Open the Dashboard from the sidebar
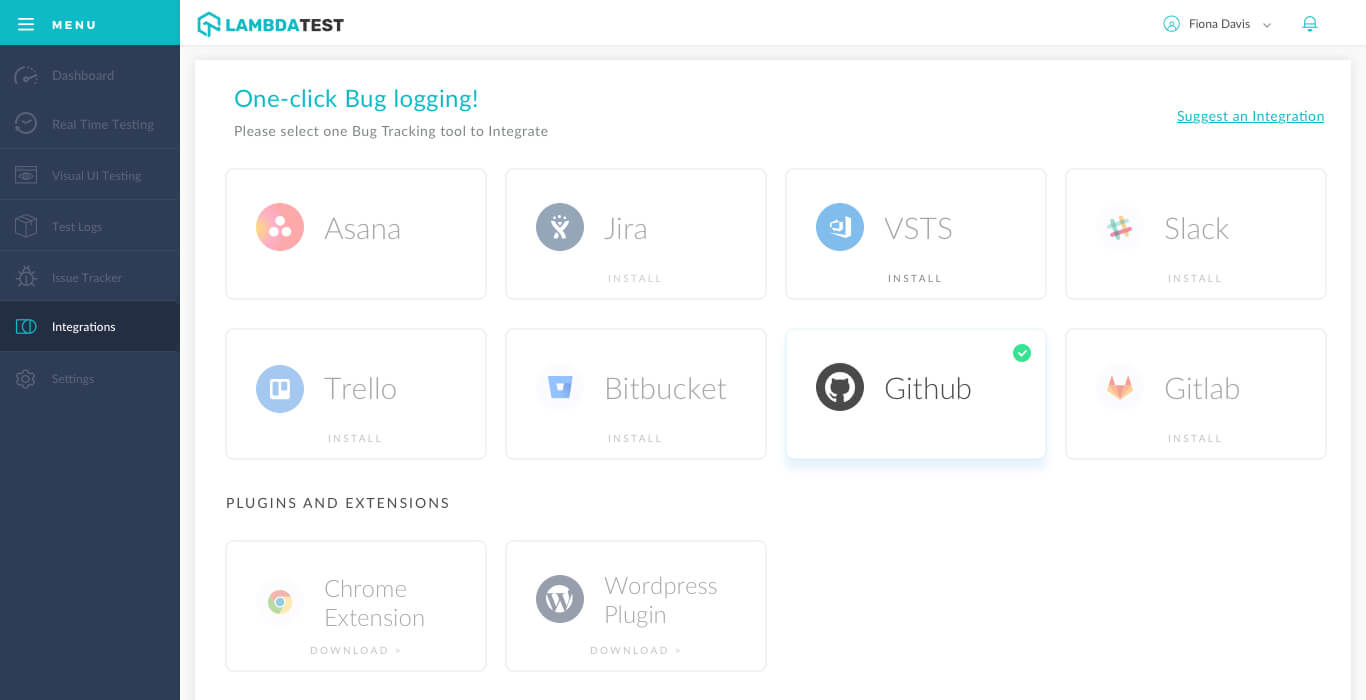Viewport: 1366px width, 700px height. tap(83, 75)
